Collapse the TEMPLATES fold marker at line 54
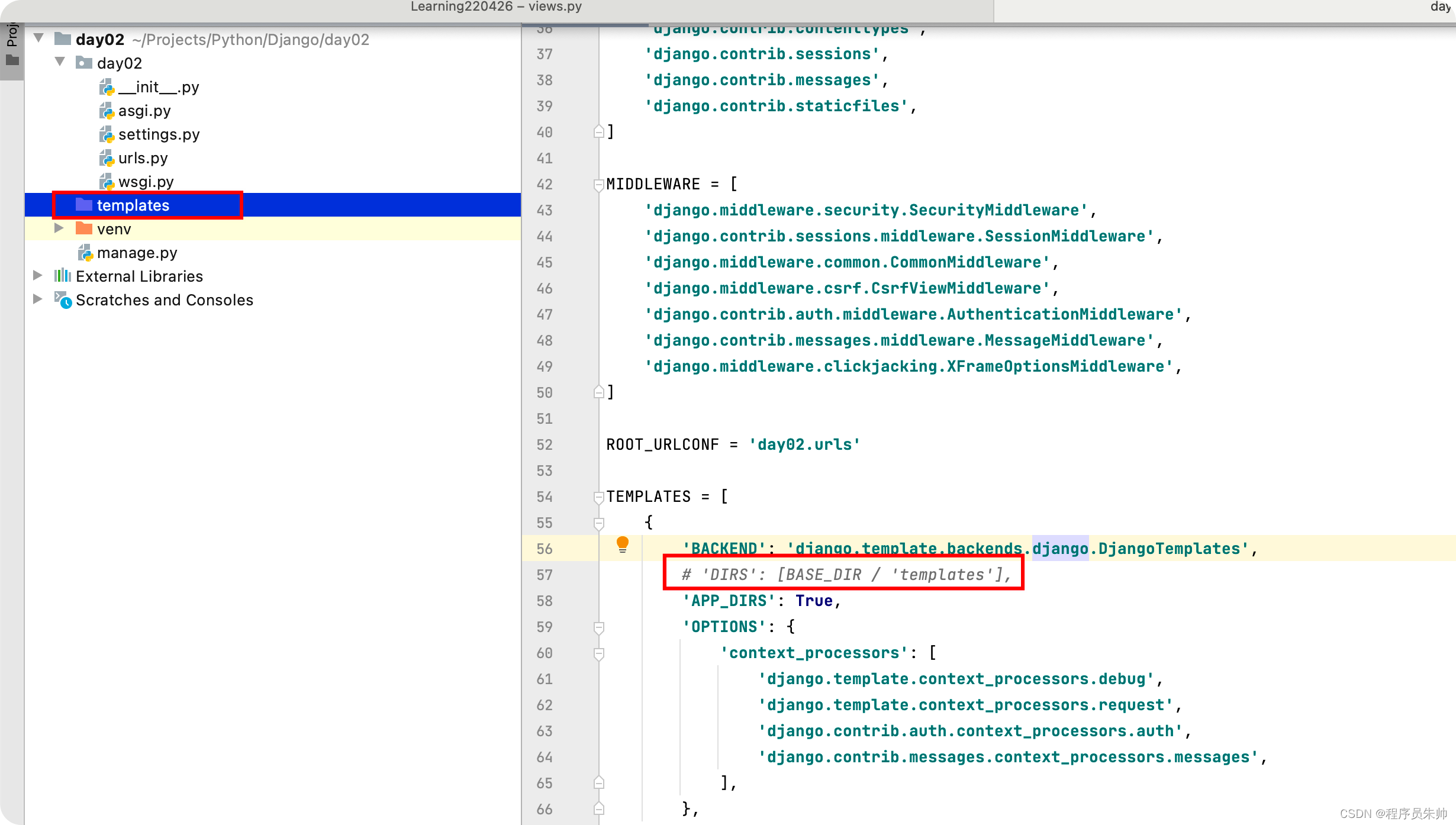 598,497
